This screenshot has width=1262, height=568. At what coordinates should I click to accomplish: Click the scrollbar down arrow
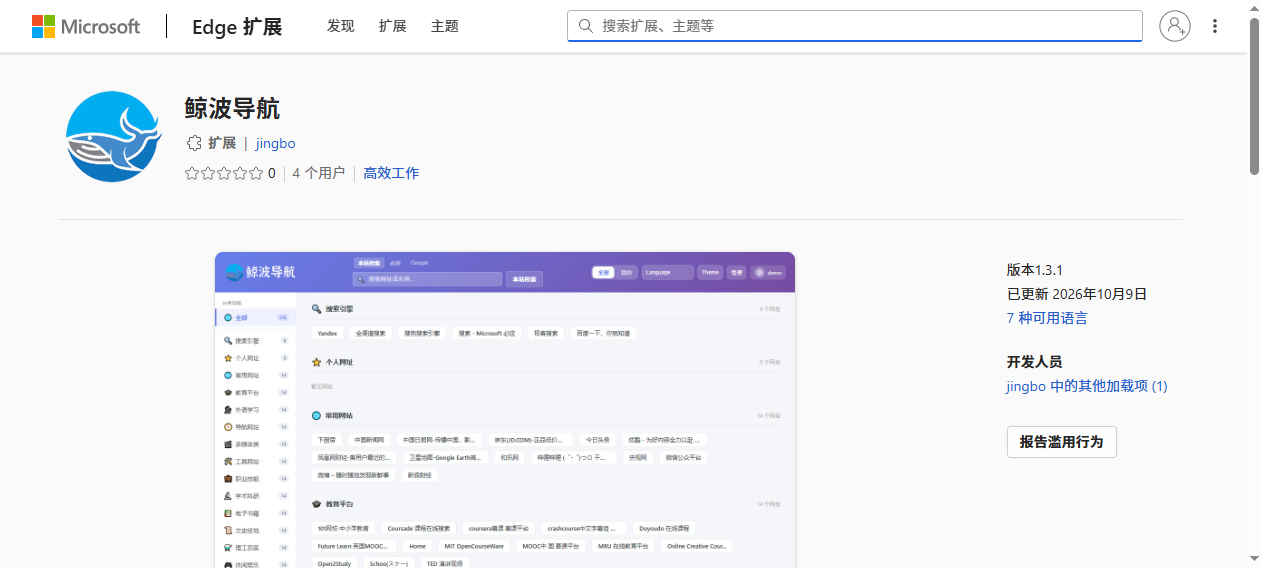pyautogui.click(x=1254, y=558)
